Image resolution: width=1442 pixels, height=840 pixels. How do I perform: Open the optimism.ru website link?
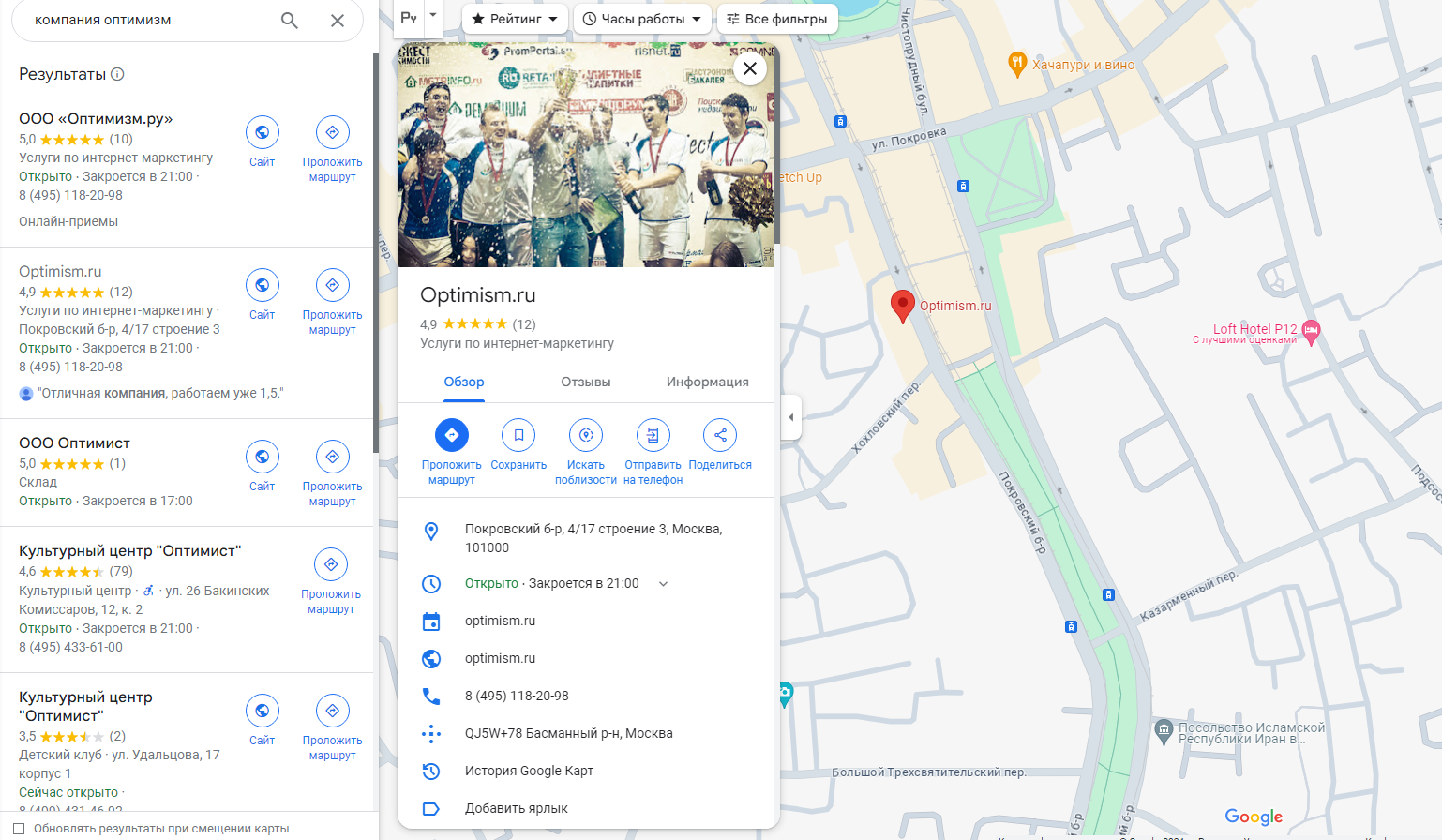pos(501,659)
